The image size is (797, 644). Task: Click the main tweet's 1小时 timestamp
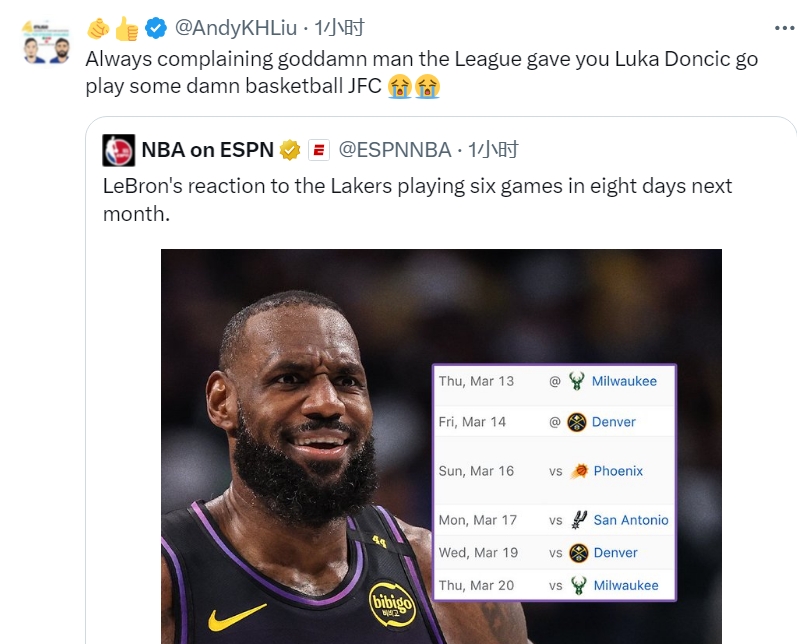tap(340, 27)
